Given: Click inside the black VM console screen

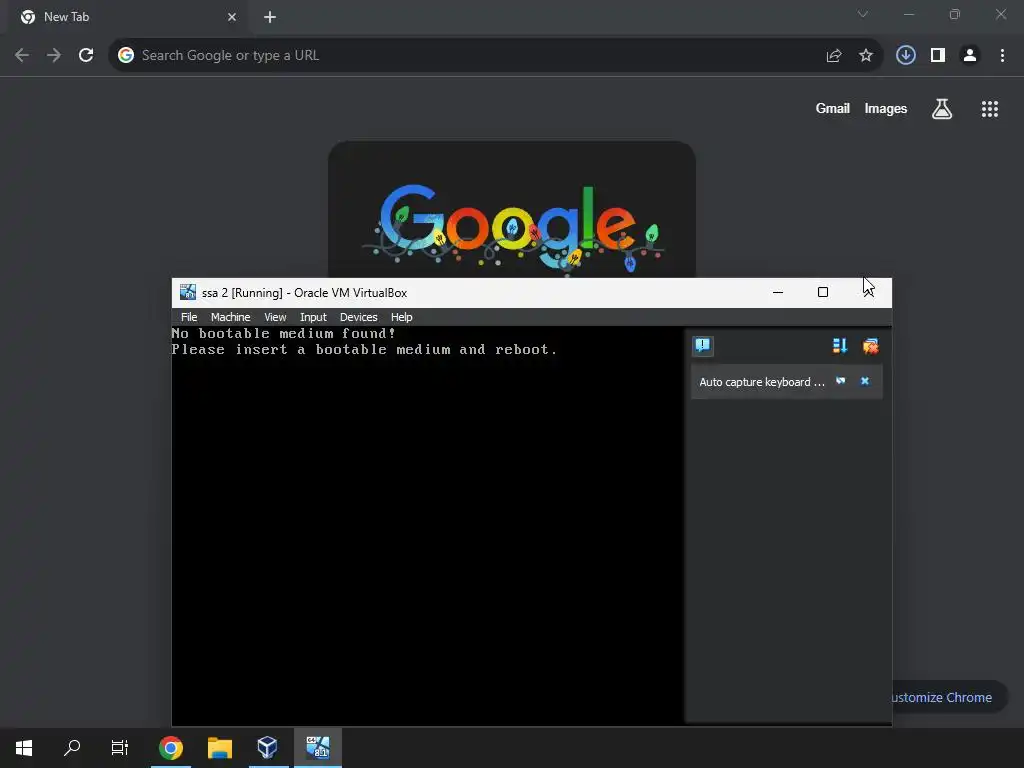Looking at the screenshot, I should (x=428, y=524).
